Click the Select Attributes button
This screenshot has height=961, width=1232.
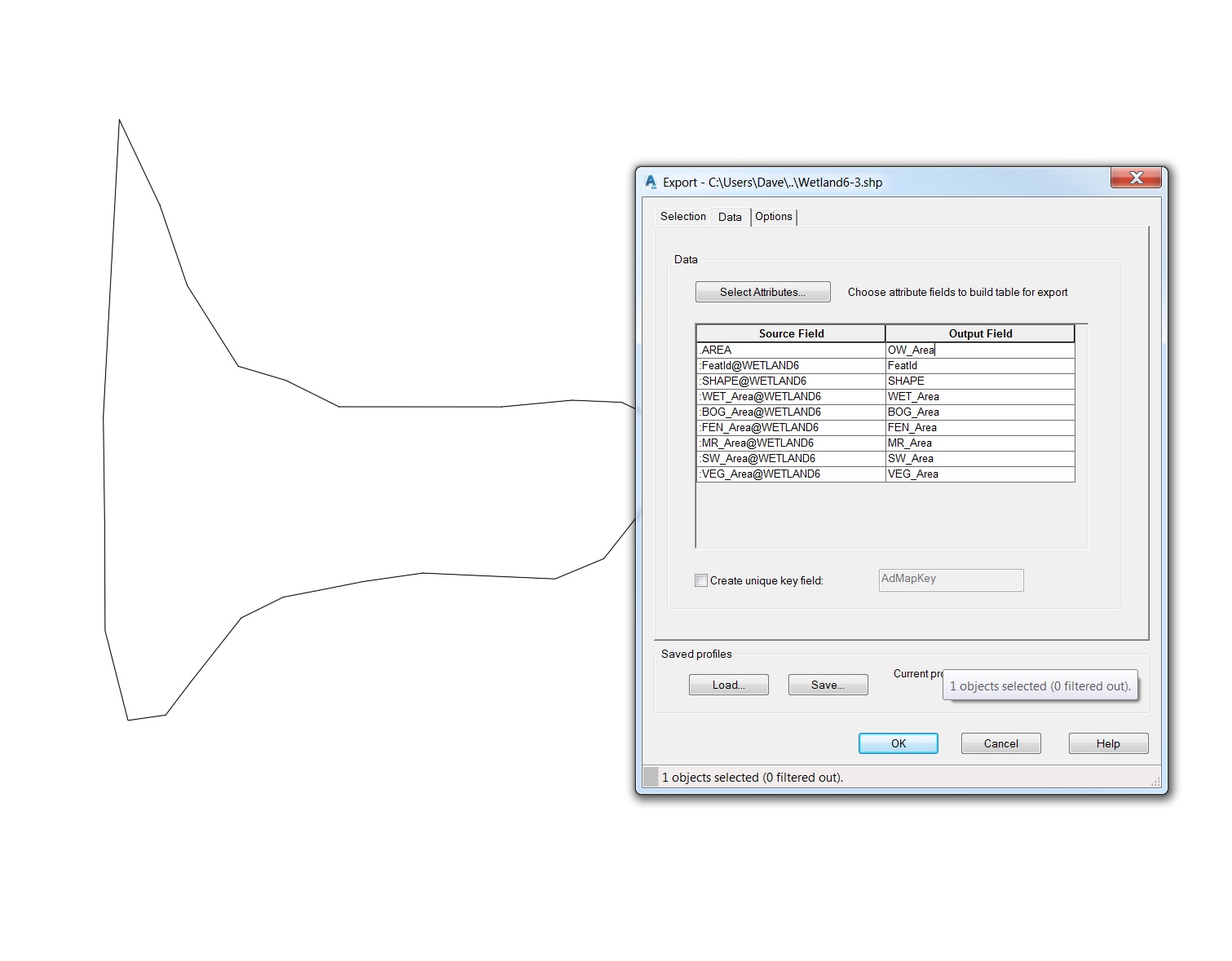pos(762,292)
